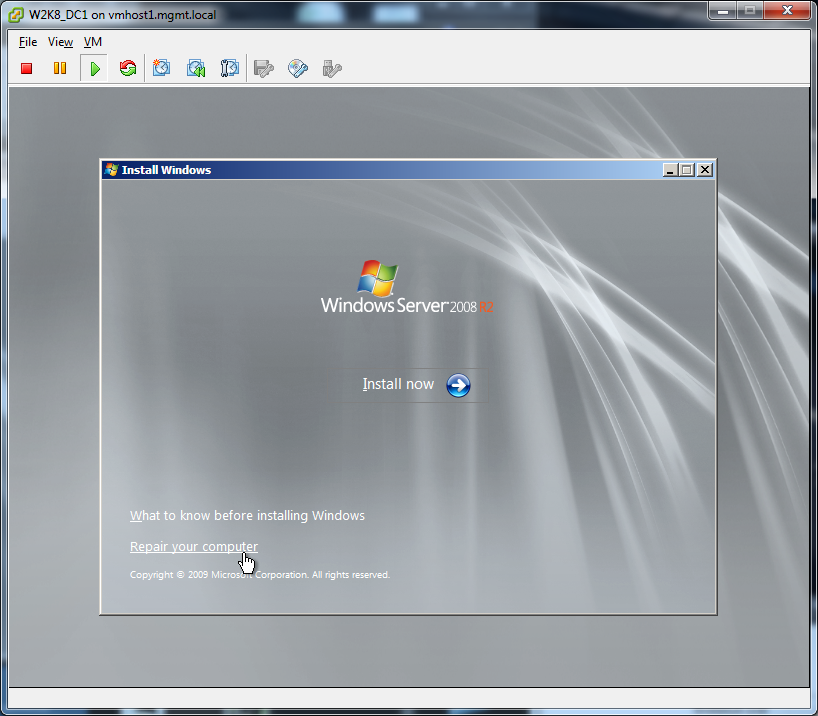Screen dimensions: 818x716
Task: Click the W2K8_DC1 on vmhost1.mgmt.local title text
Action: pyautogui.click(x=123, y=15)
